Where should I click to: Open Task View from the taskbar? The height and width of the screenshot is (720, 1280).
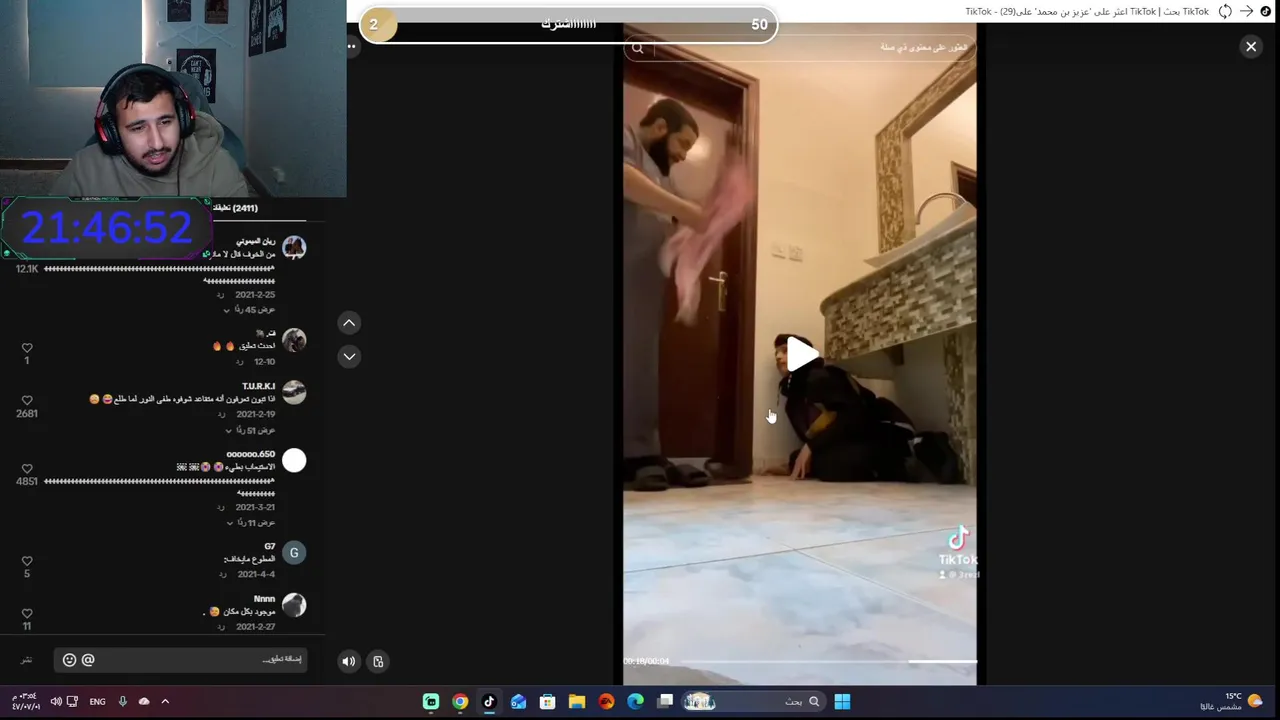click(665, 702)
